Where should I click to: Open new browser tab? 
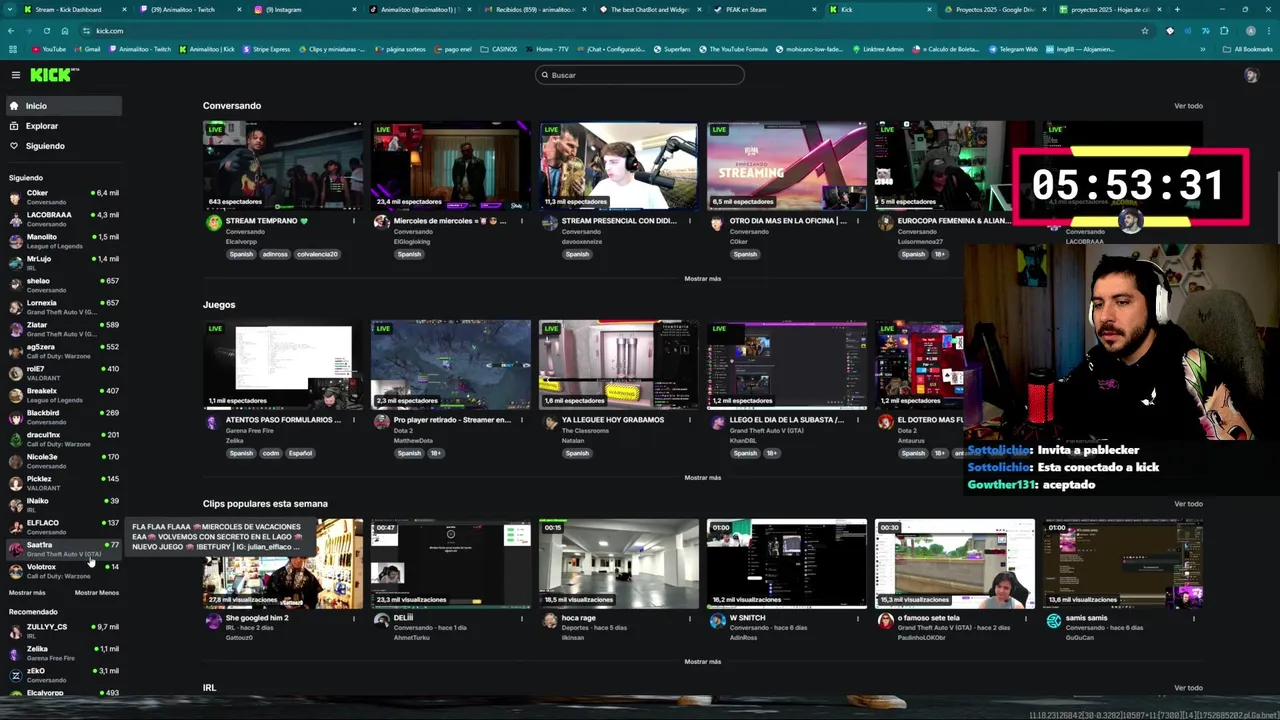[x=1177, y=9]
